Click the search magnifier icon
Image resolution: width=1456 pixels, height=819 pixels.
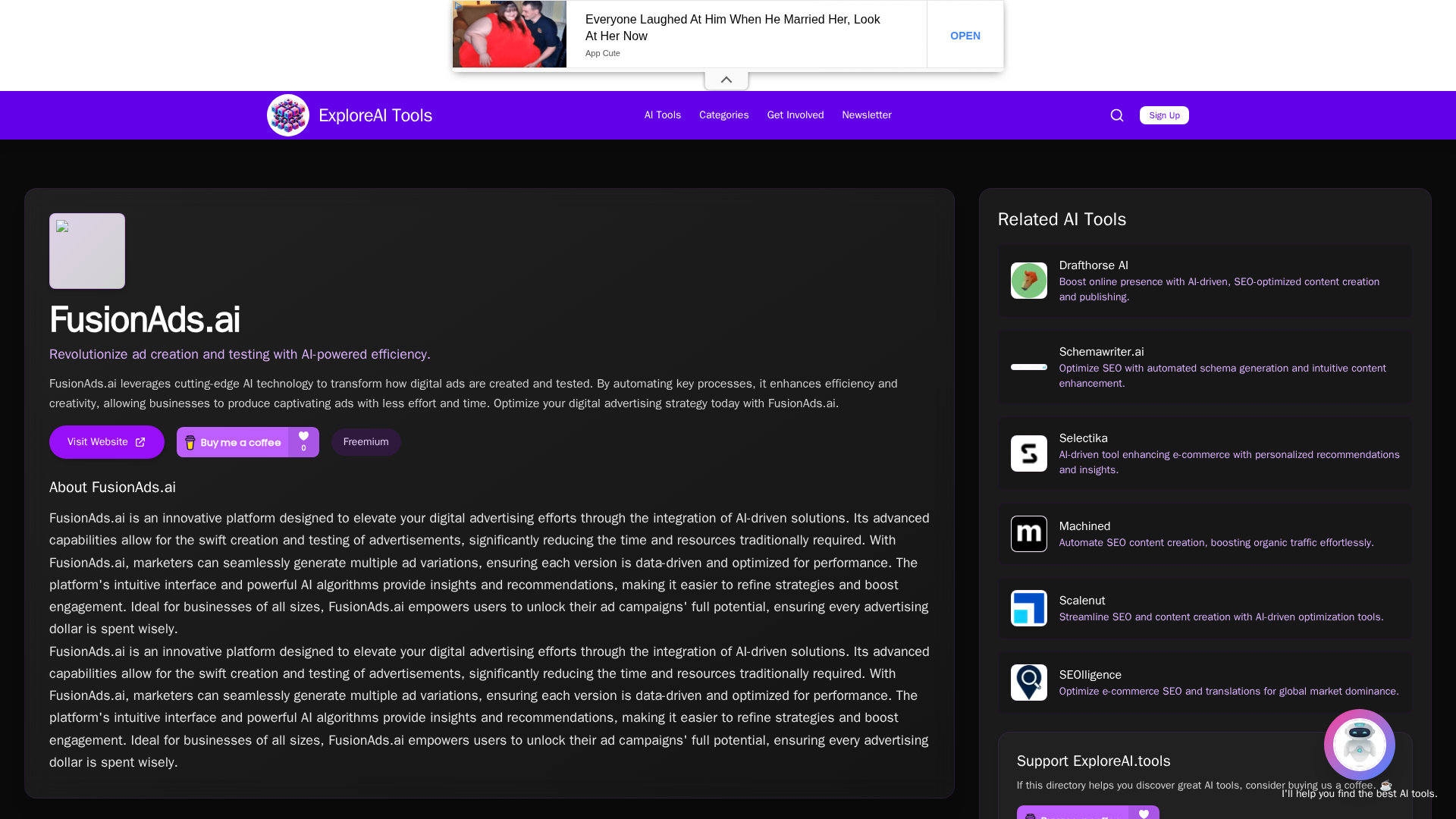1116,115
